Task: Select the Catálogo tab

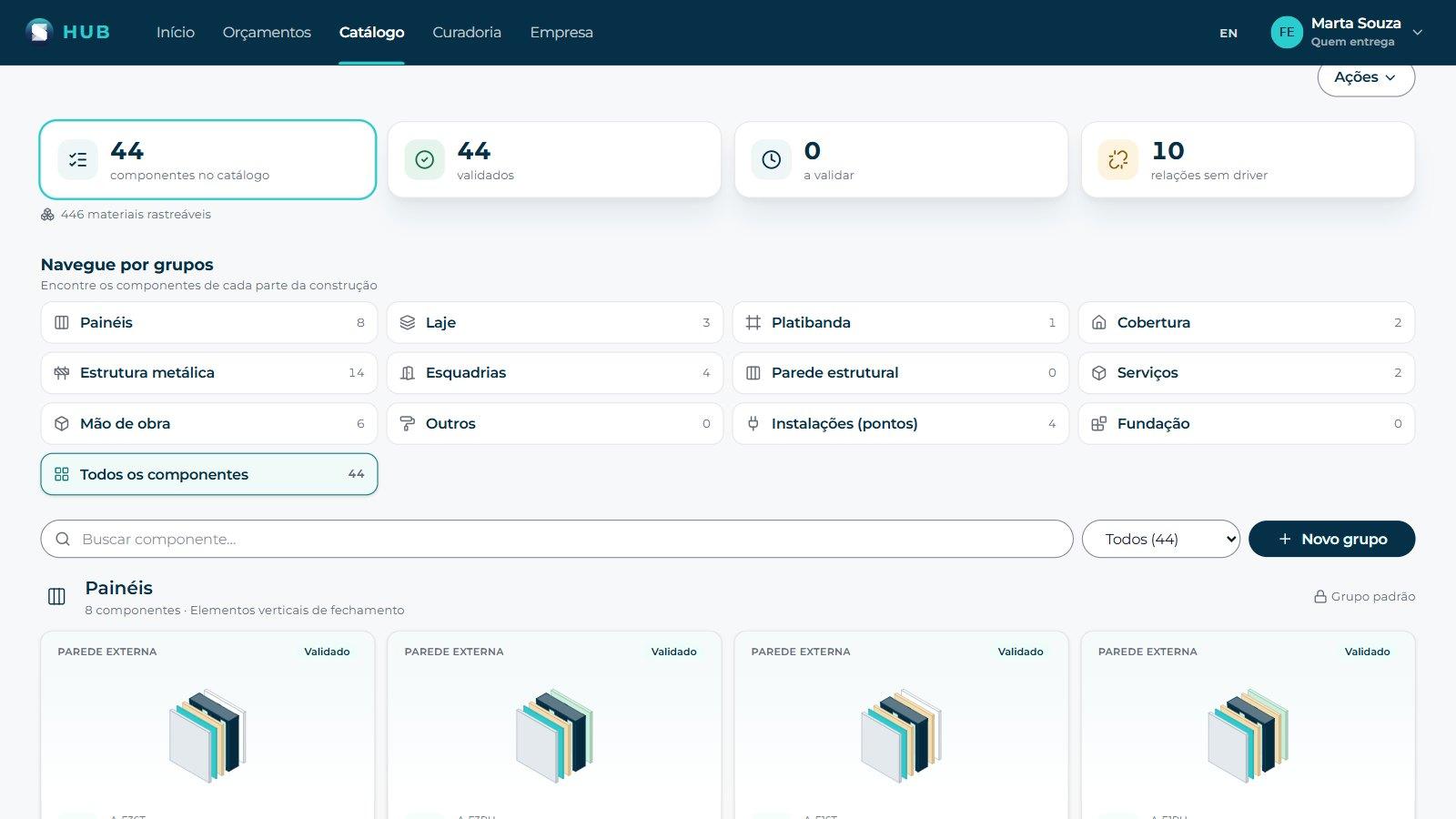Action: click(x=371, y=32)
